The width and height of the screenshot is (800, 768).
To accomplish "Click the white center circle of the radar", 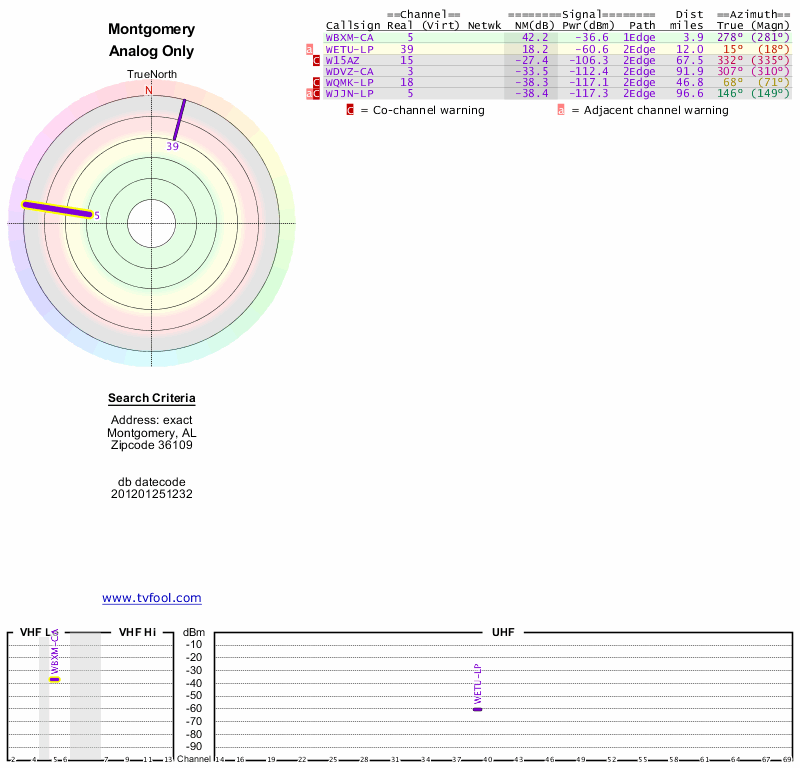I will click(151, 223).
